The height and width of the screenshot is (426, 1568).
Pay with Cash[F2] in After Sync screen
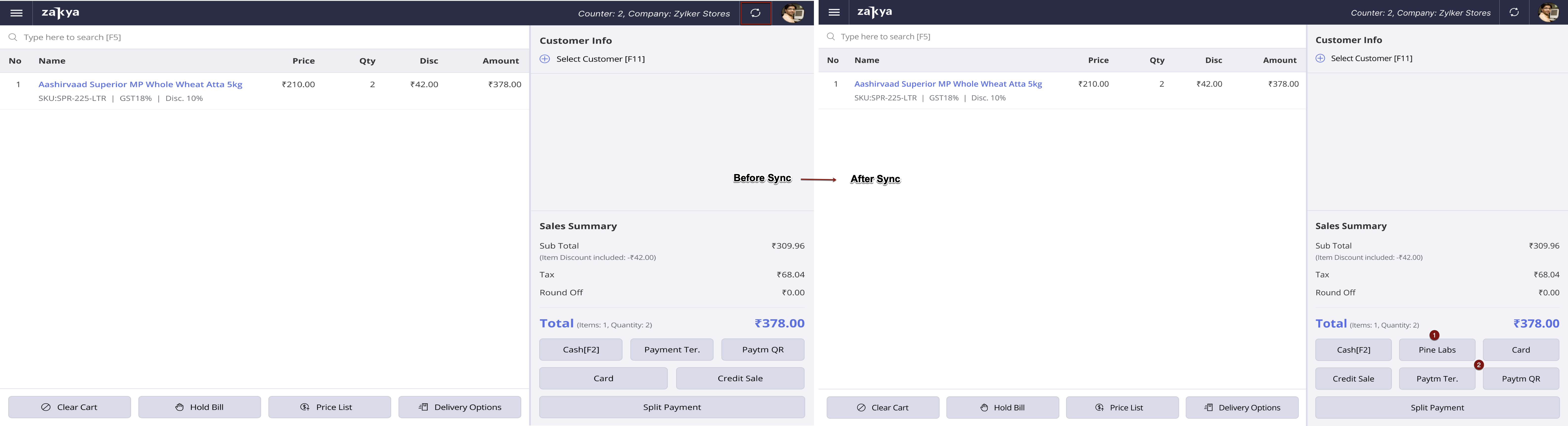(1353, 350)
